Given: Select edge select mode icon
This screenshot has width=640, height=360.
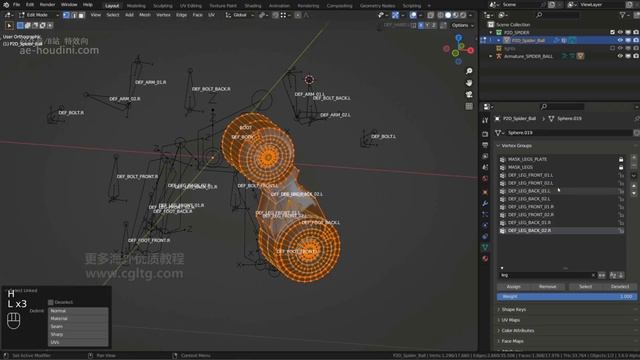Looking at the screenshot, I should tap(74, 15).
